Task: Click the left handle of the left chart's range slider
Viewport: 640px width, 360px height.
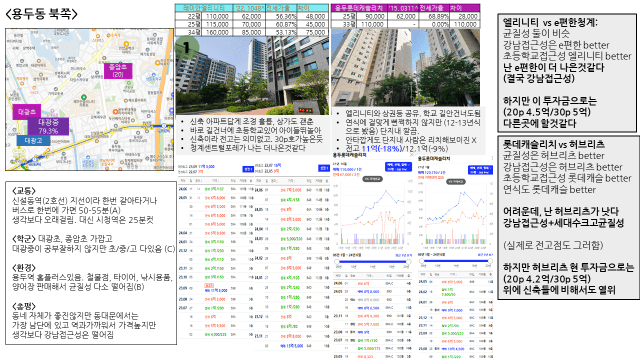Action: 337,262
